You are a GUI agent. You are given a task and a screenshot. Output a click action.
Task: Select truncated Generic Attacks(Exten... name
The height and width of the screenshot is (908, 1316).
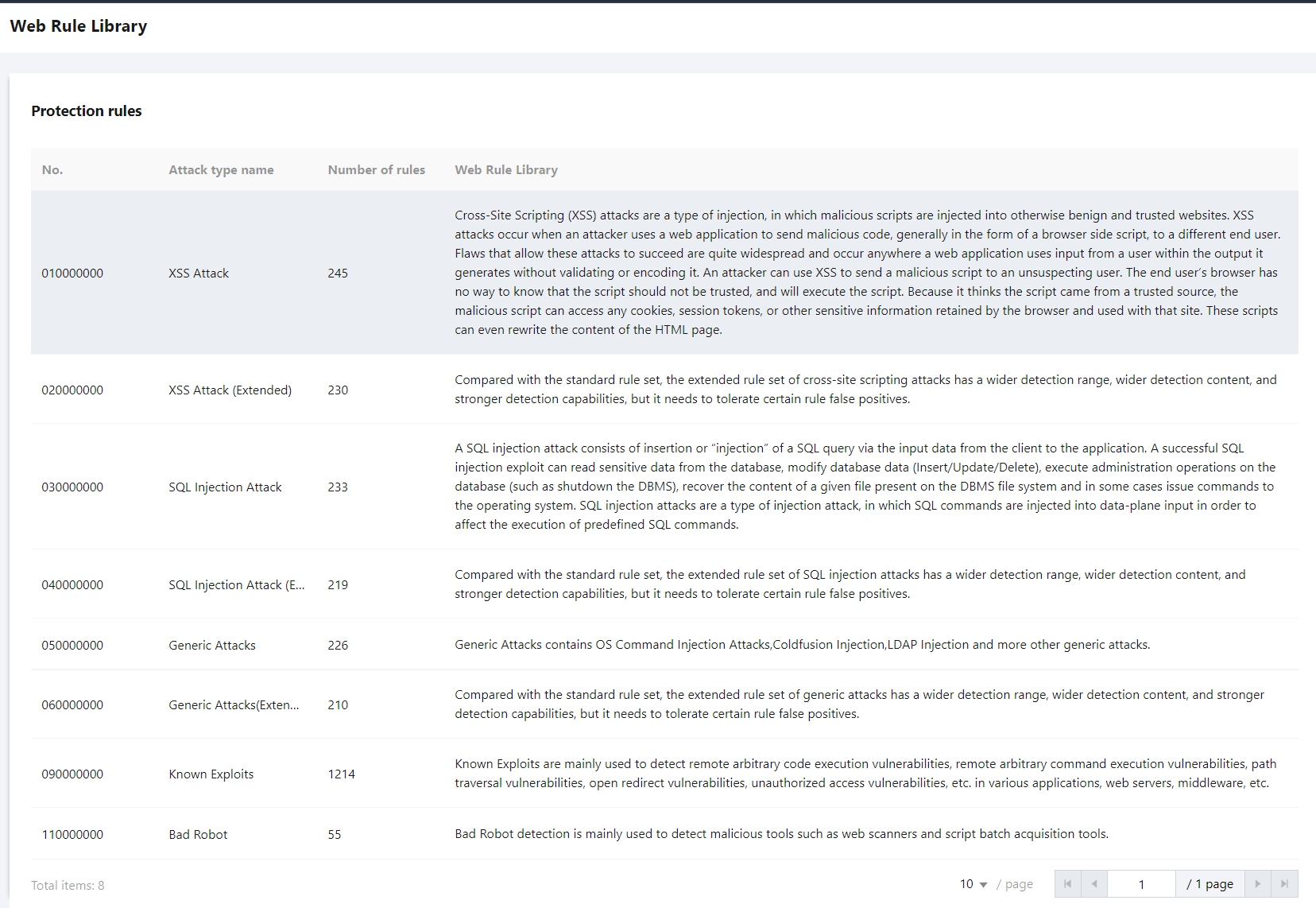(x=234, y=704)
